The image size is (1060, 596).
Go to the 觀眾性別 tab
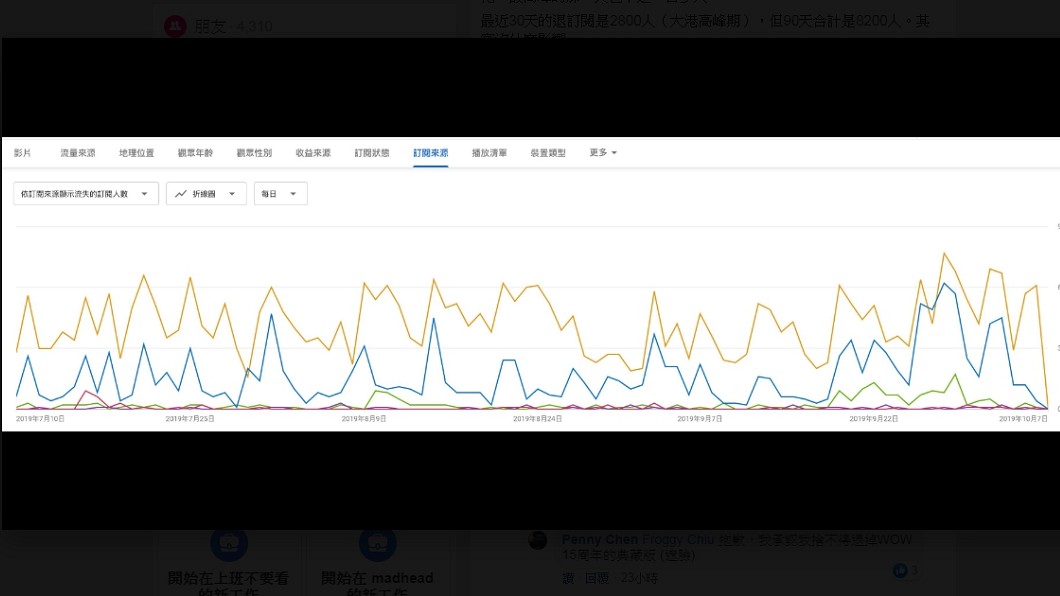[254, 153]
